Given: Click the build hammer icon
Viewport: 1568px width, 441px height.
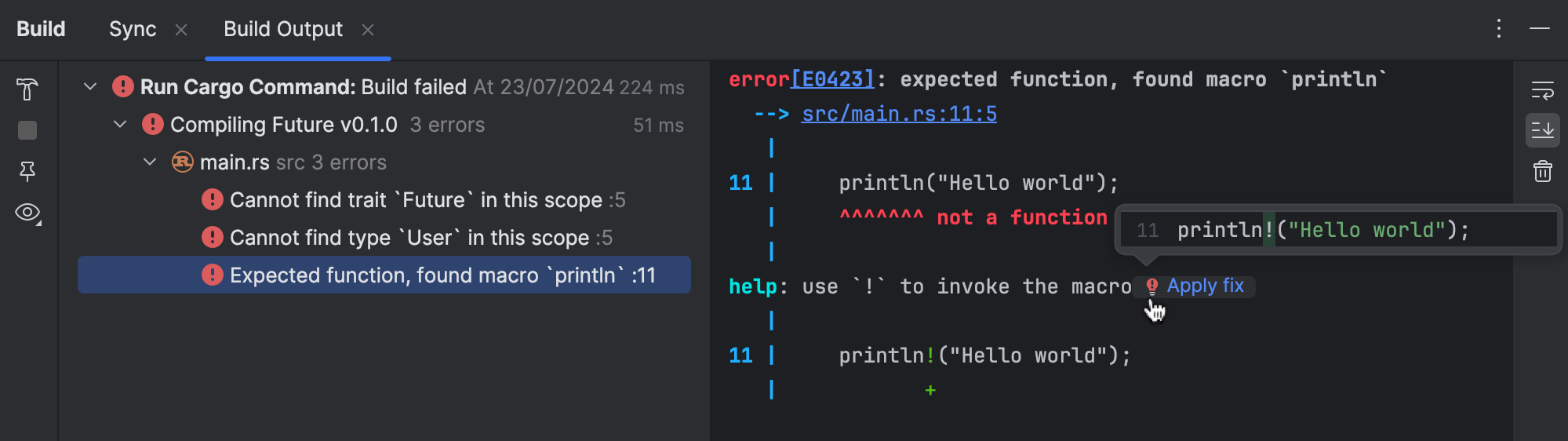Looking at the screenshot, I should coord(27,89).
